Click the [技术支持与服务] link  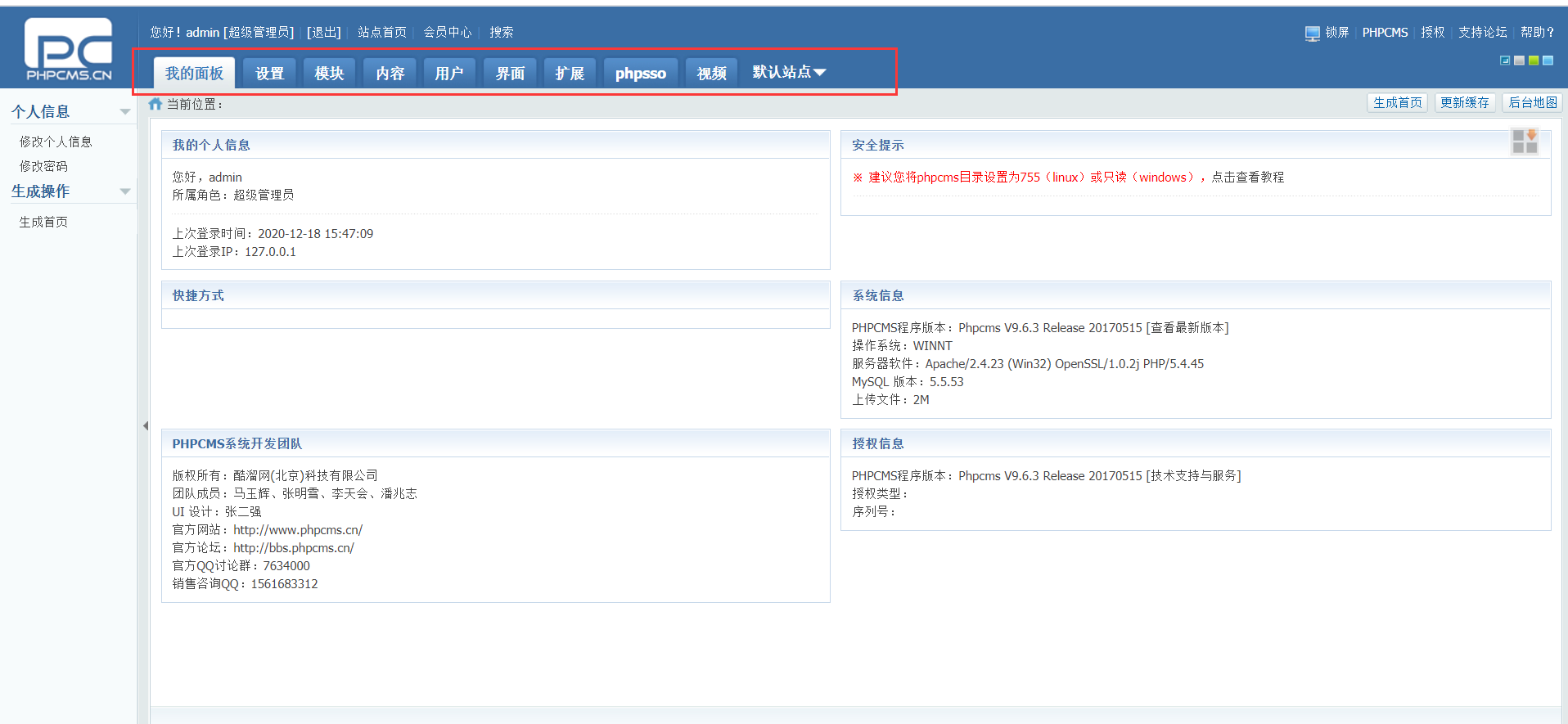click(1193, 475)
